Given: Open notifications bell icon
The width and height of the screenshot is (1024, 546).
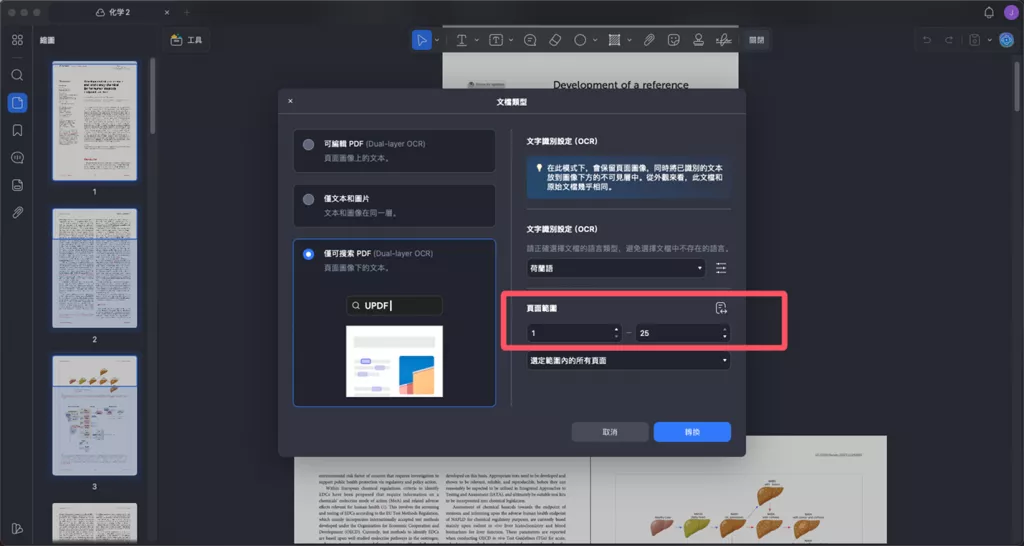Looking at the screenshot, I should [989, 12].
